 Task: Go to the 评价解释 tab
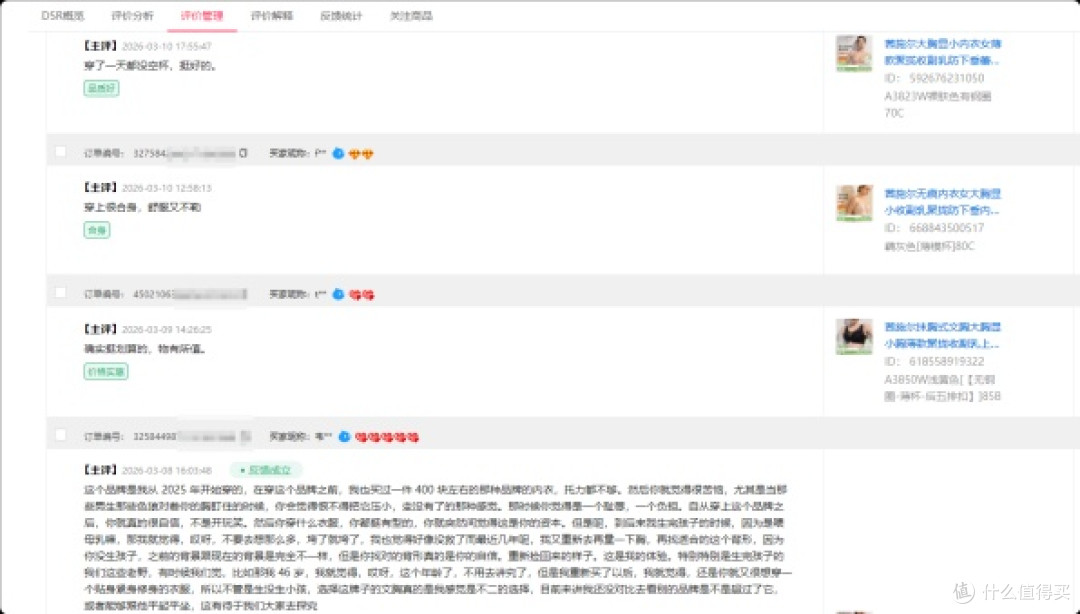pyautogui.click(x=271, y=15)
